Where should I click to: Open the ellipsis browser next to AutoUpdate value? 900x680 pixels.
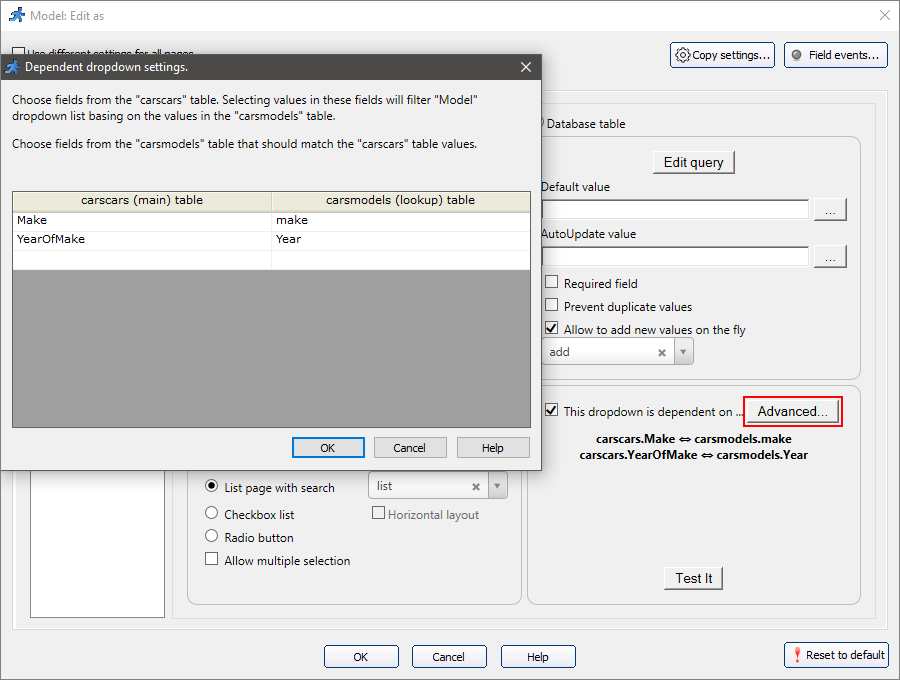pos(830,256)
